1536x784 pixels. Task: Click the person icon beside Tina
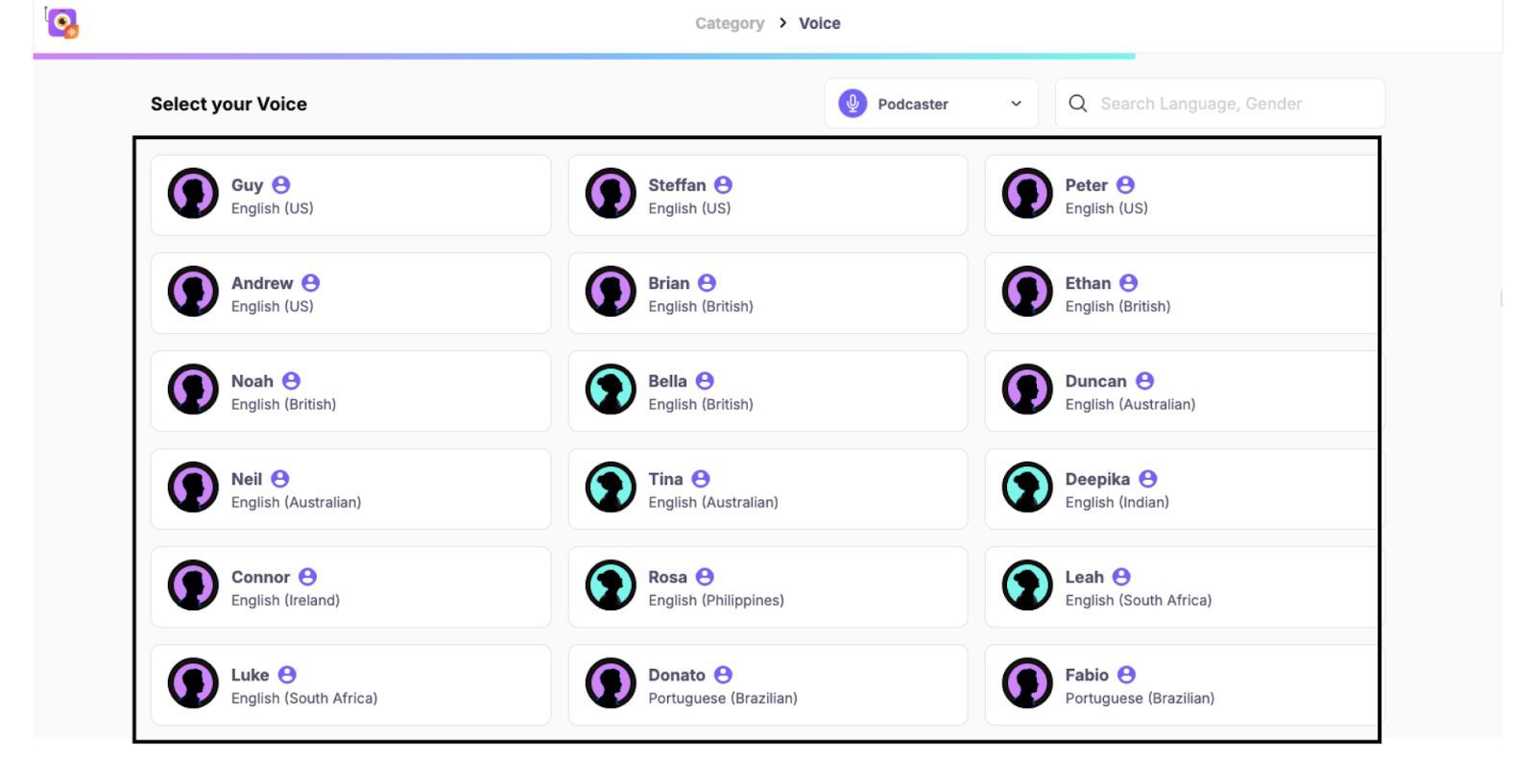(701, 479)
